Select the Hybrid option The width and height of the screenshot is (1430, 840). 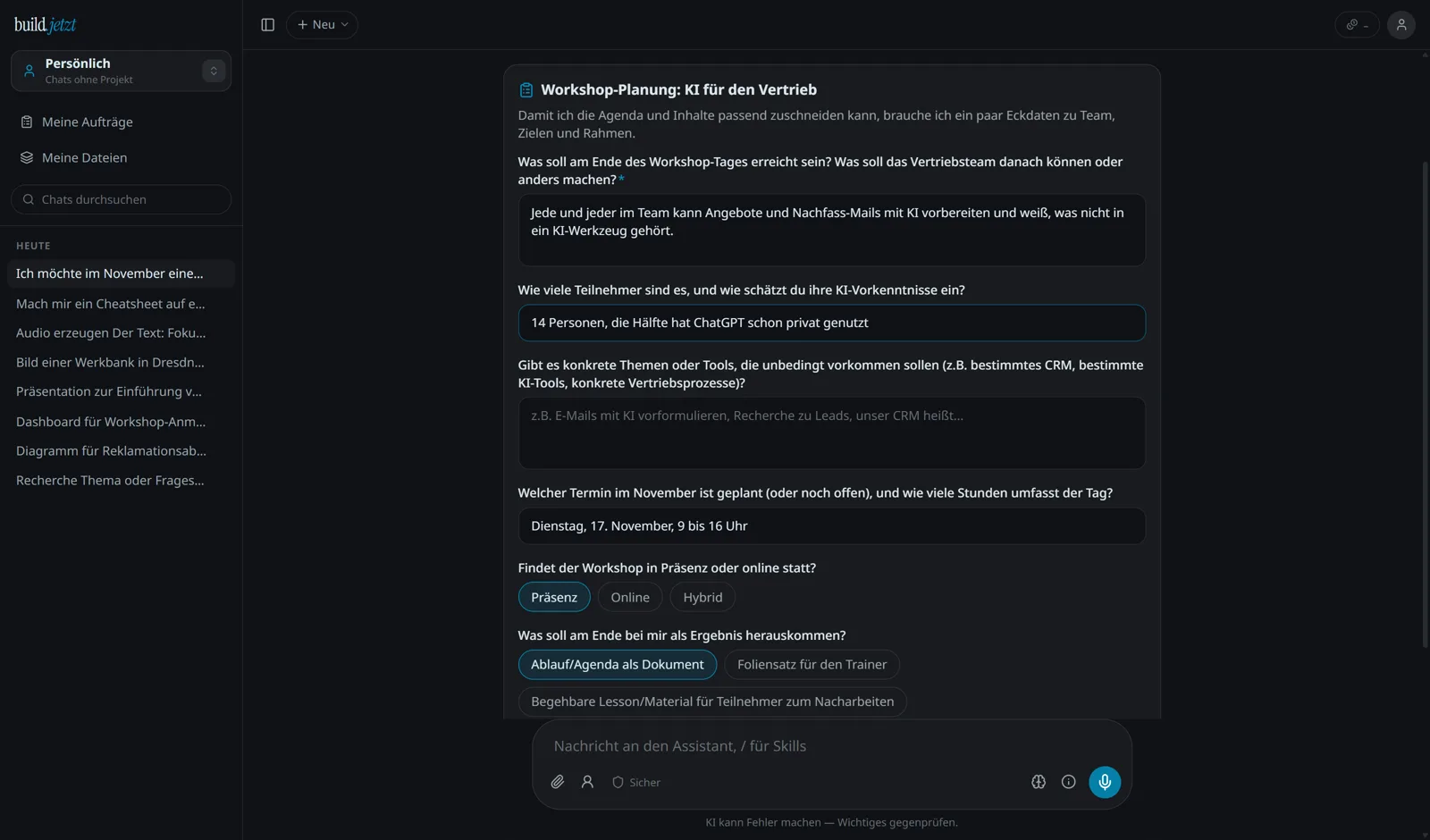coord(702,597)
